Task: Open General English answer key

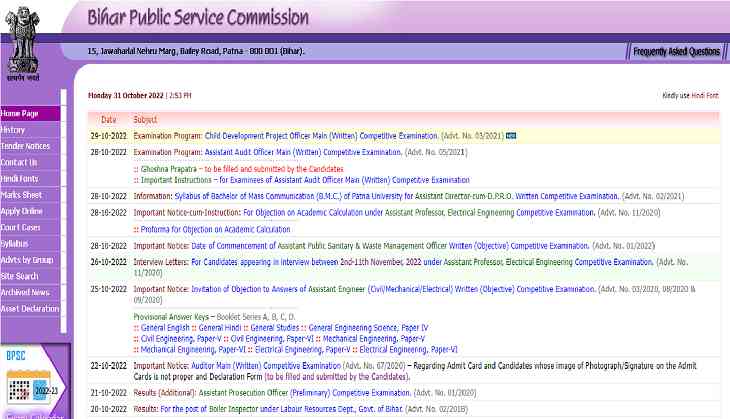Action: [x=165, y=328]
